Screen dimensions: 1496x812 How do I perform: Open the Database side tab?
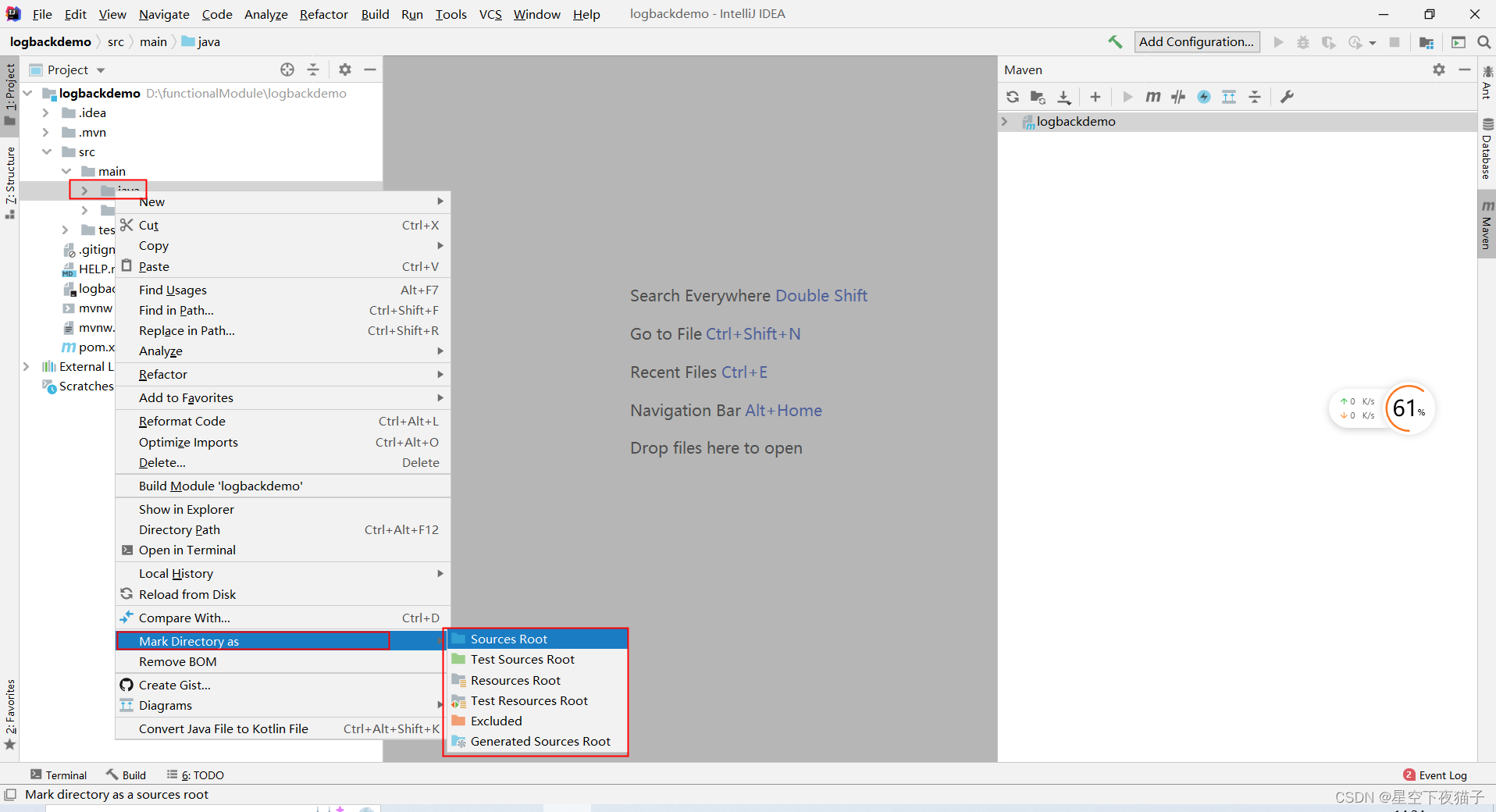(1487, 149)
